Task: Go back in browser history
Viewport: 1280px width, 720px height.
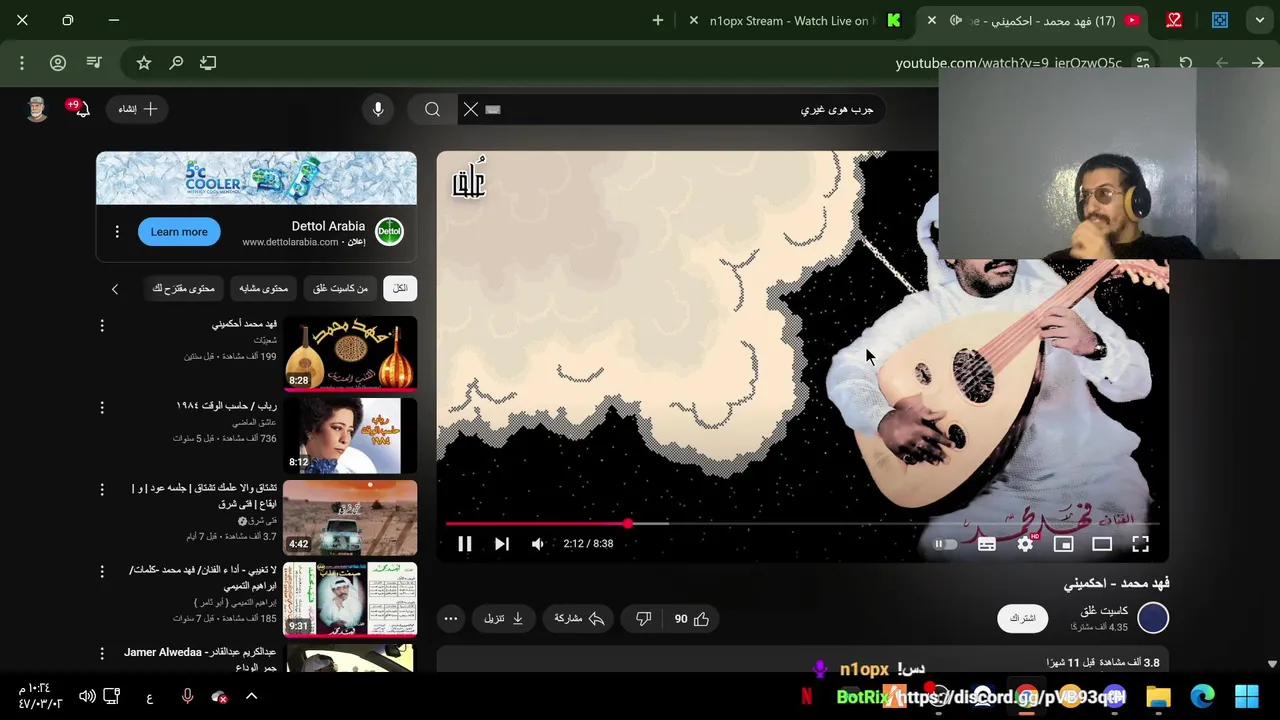Action: [x=1257, y=63]
